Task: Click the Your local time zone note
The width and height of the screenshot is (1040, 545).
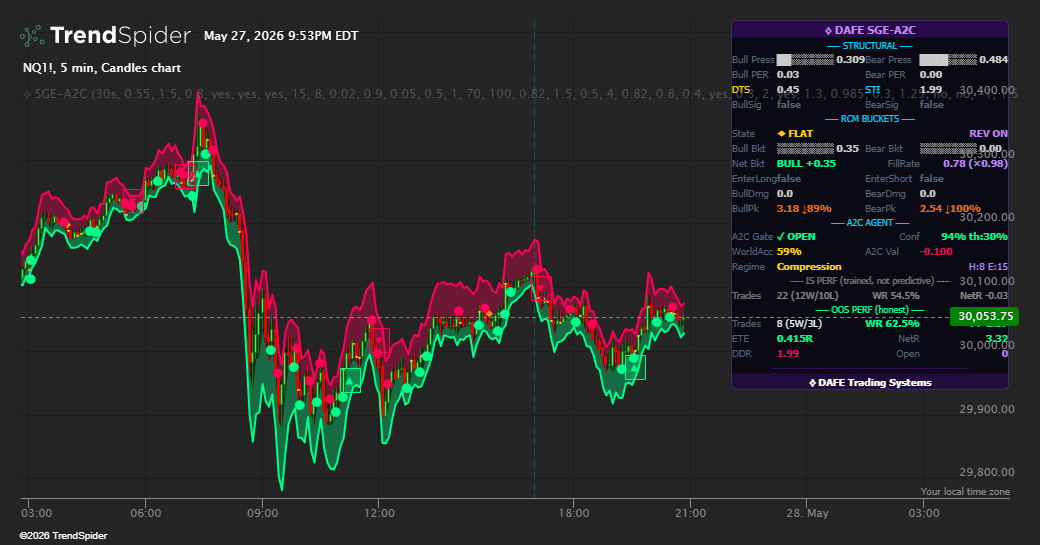Action: pos(965,491)
